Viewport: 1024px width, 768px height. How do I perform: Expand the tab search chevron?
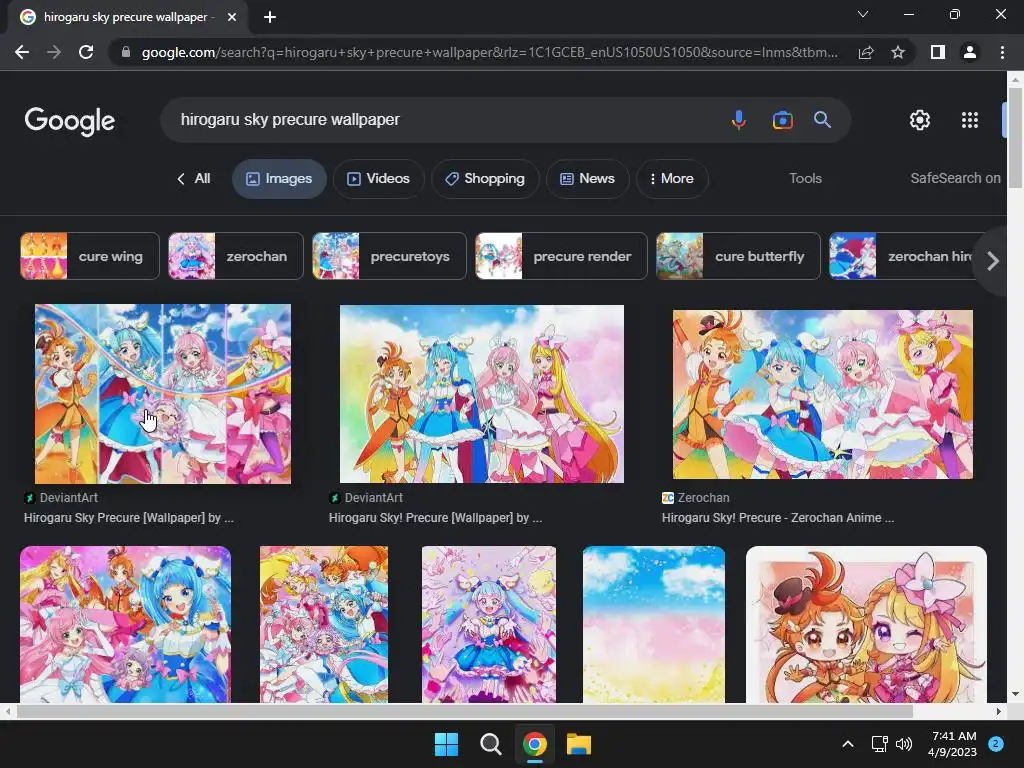pos(863,14)
